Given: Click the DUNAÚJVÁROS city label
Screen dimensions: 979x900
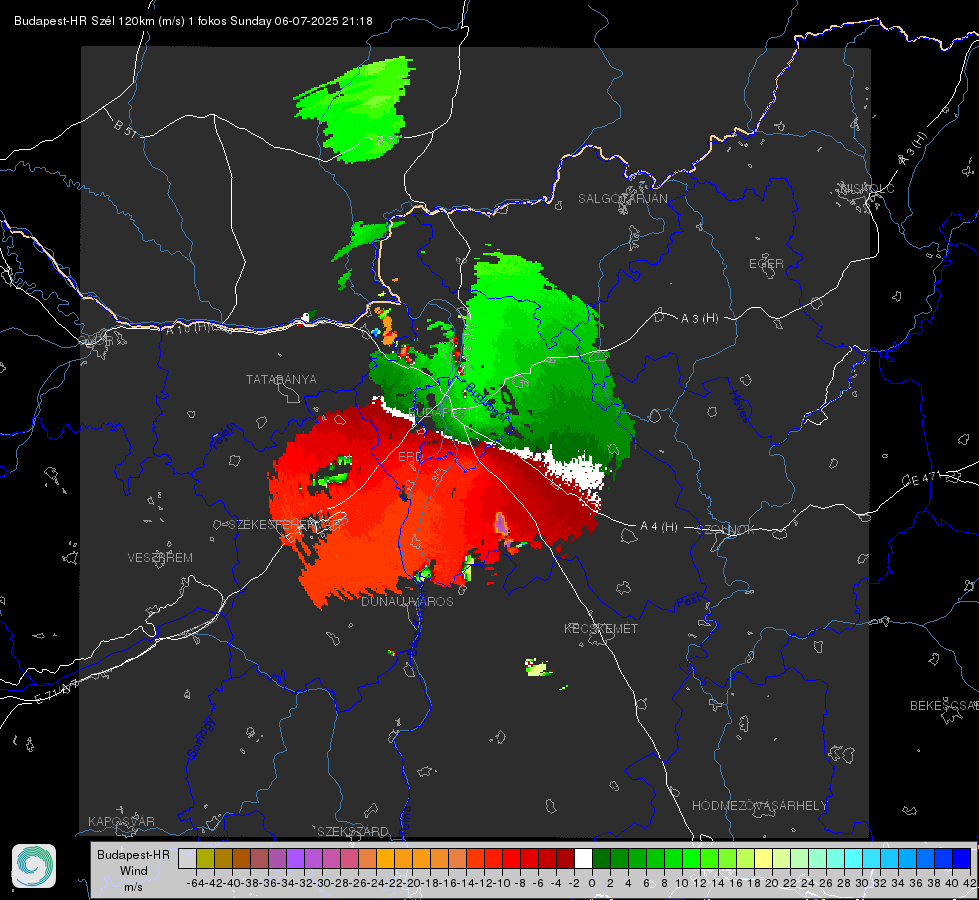Looking at the screenshot, I should [407, 601].
